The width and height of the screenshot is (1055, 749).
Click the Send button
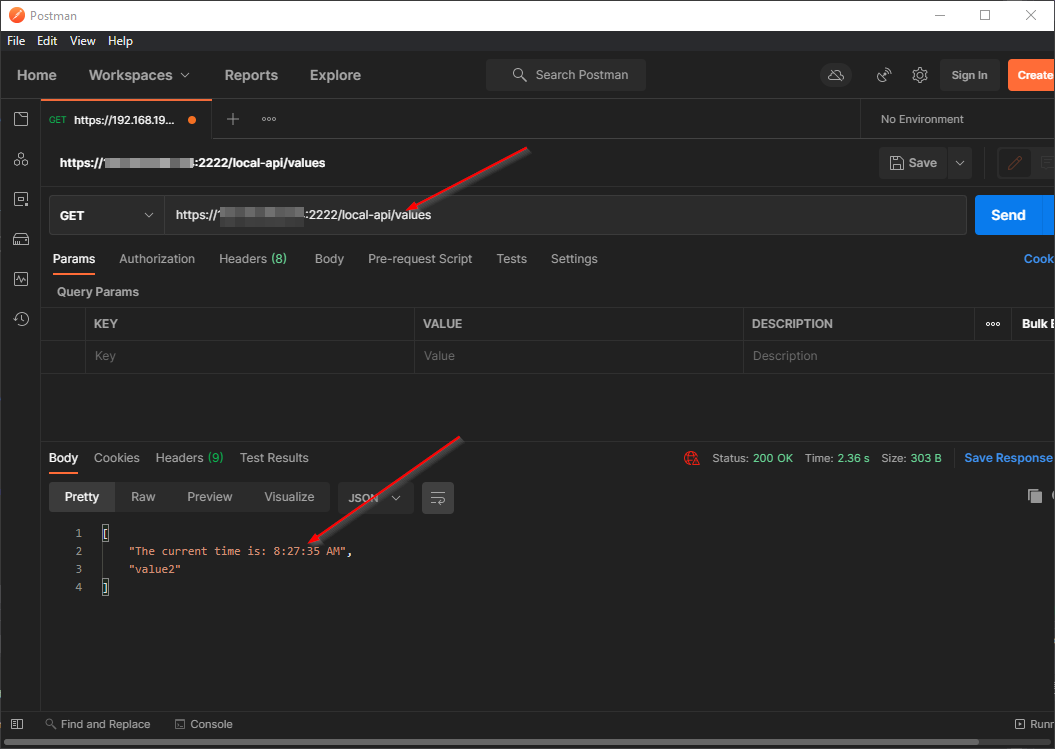pos(1010,214)
